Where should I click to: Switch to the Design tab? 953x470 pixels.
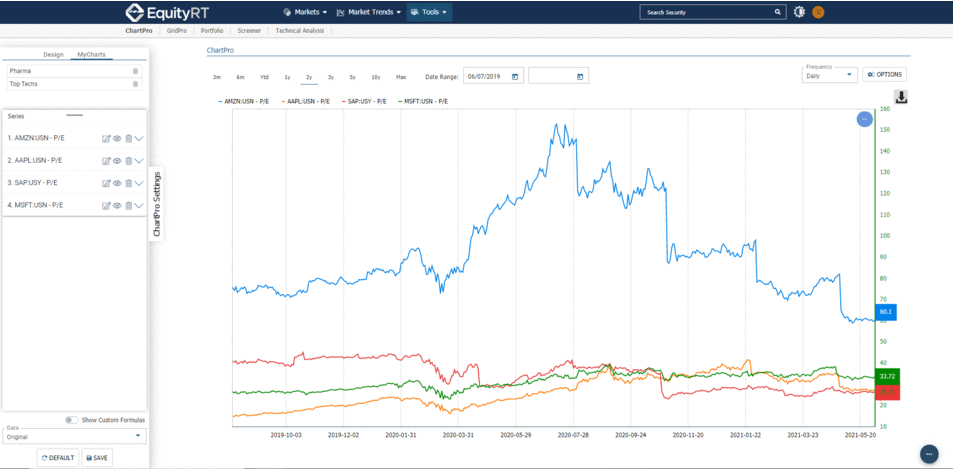(x=53, y=55)
